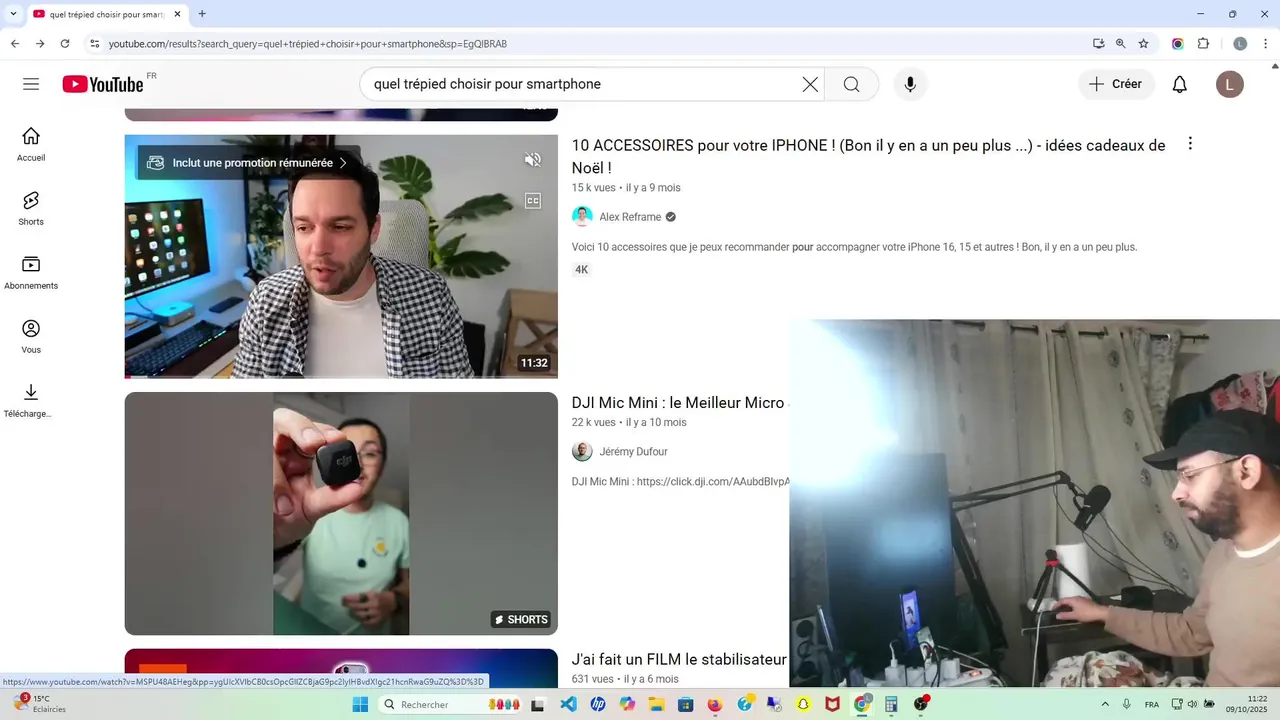Open the Windows Start button
This screenshot has height=720, width=1280.
(360, 704)
